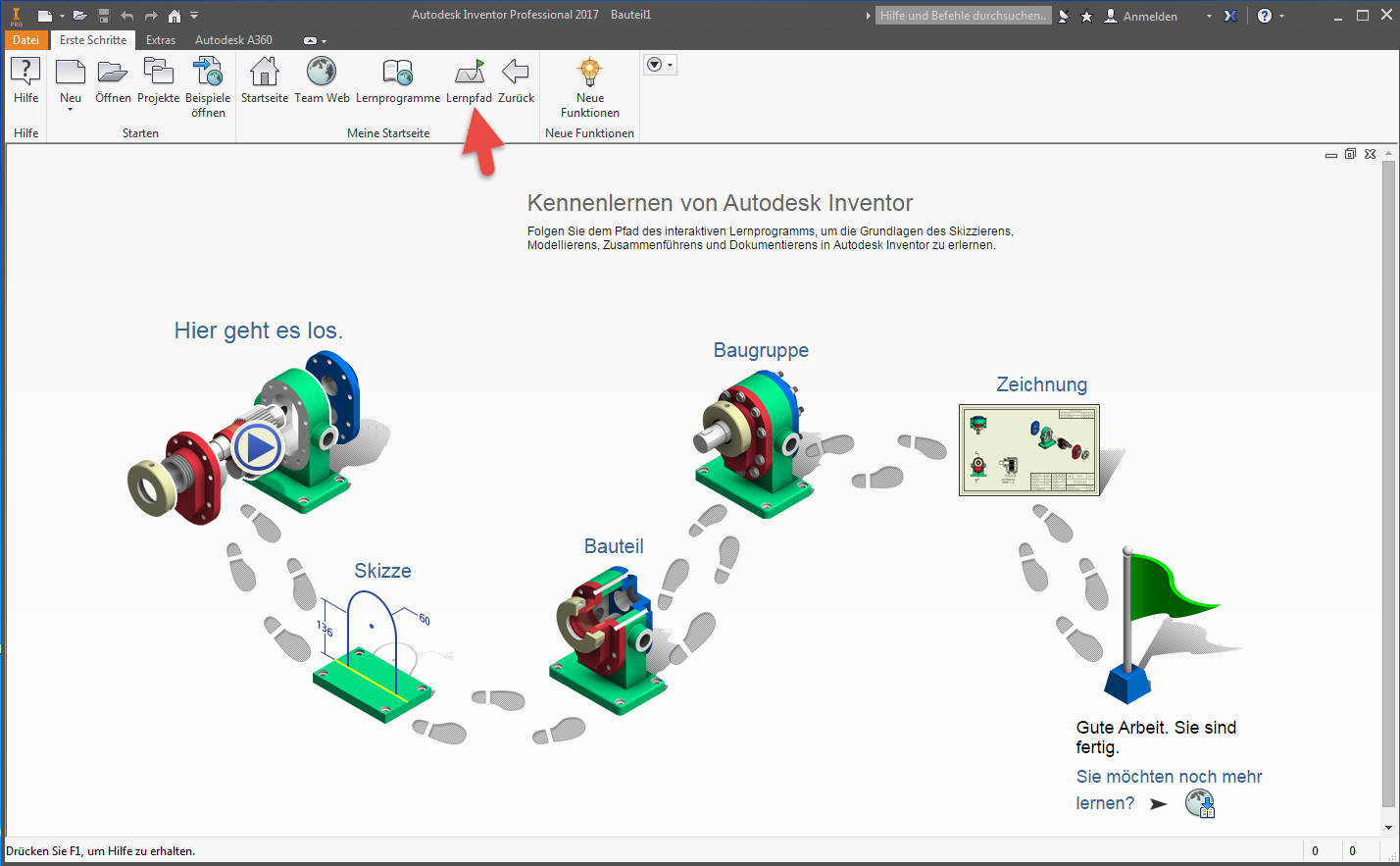Open Autodesk Exchange Apps X icon
The width and height of the screenshot is (1400, 866).
(x=1230, y=16)
